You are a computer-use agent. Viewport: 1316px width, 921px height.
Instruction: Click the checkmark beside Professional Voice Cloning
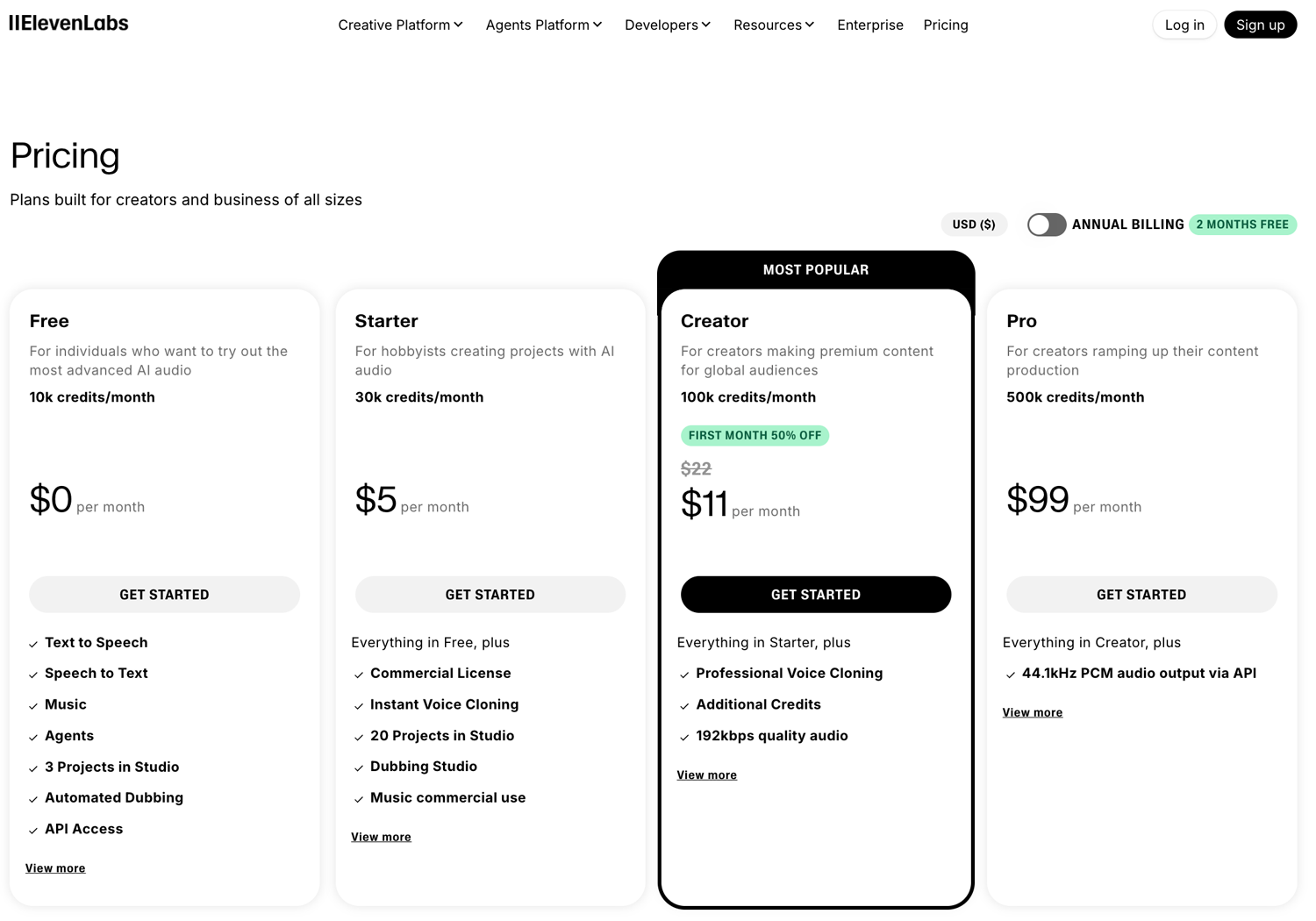pos(684,674)
